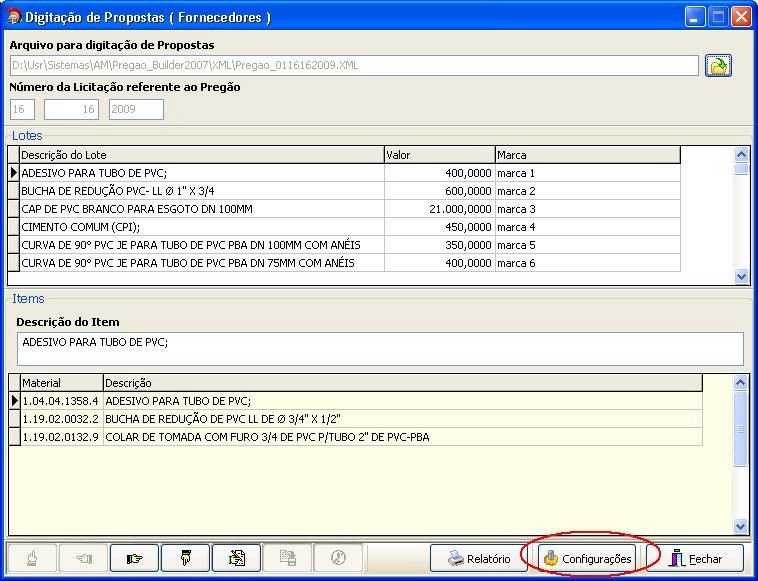Image resolution: width=758 pixels, height=581 pixels.
Task: Click marca 1 cell
Action: click(x=588, y=173)
